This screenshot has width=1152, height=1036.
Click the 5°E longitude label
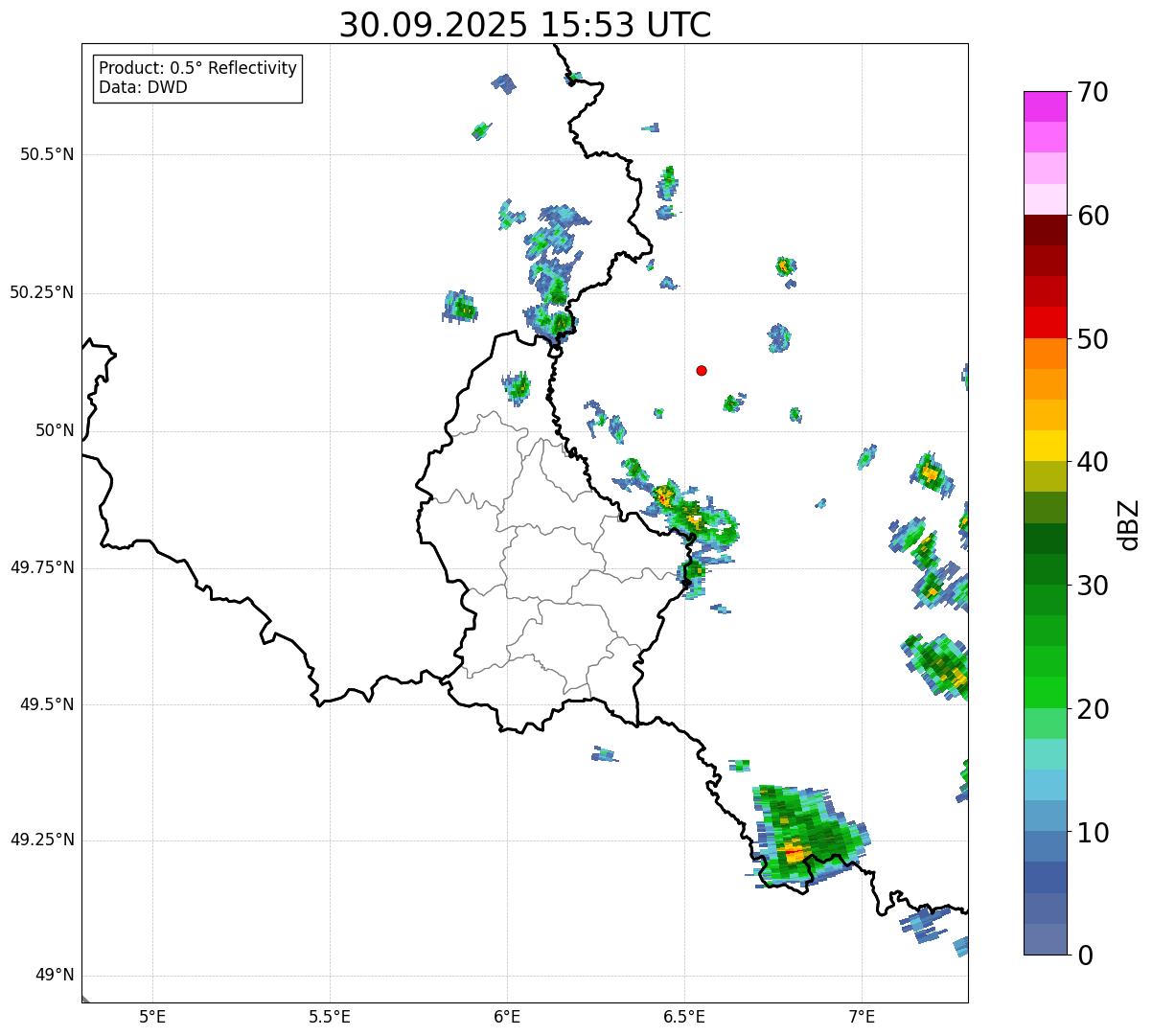pyautogui.click(x=152, y=1017)
